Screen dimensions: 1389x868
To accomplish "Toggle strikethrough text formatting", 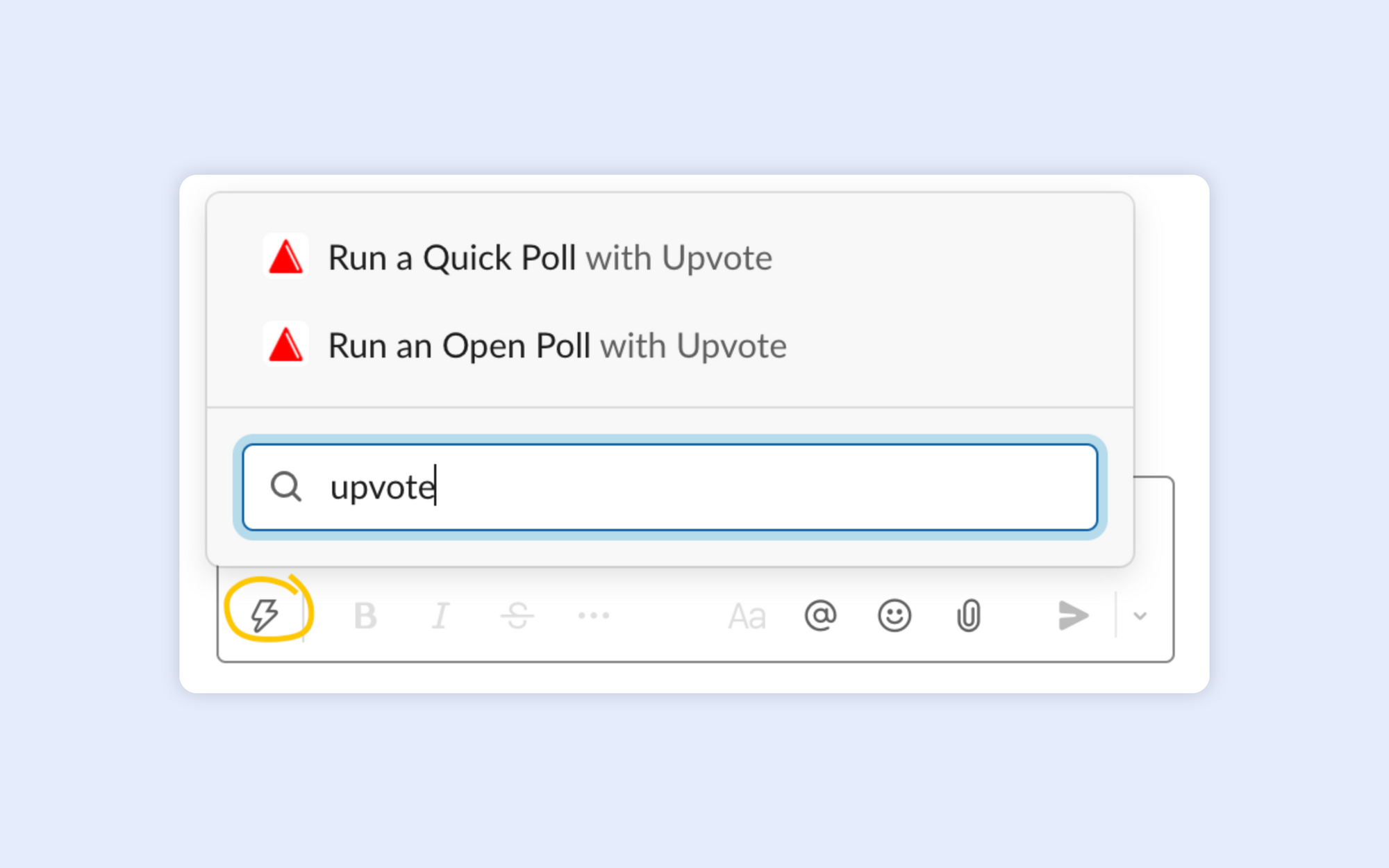I will pyautogui.click(x=517, y=616).
